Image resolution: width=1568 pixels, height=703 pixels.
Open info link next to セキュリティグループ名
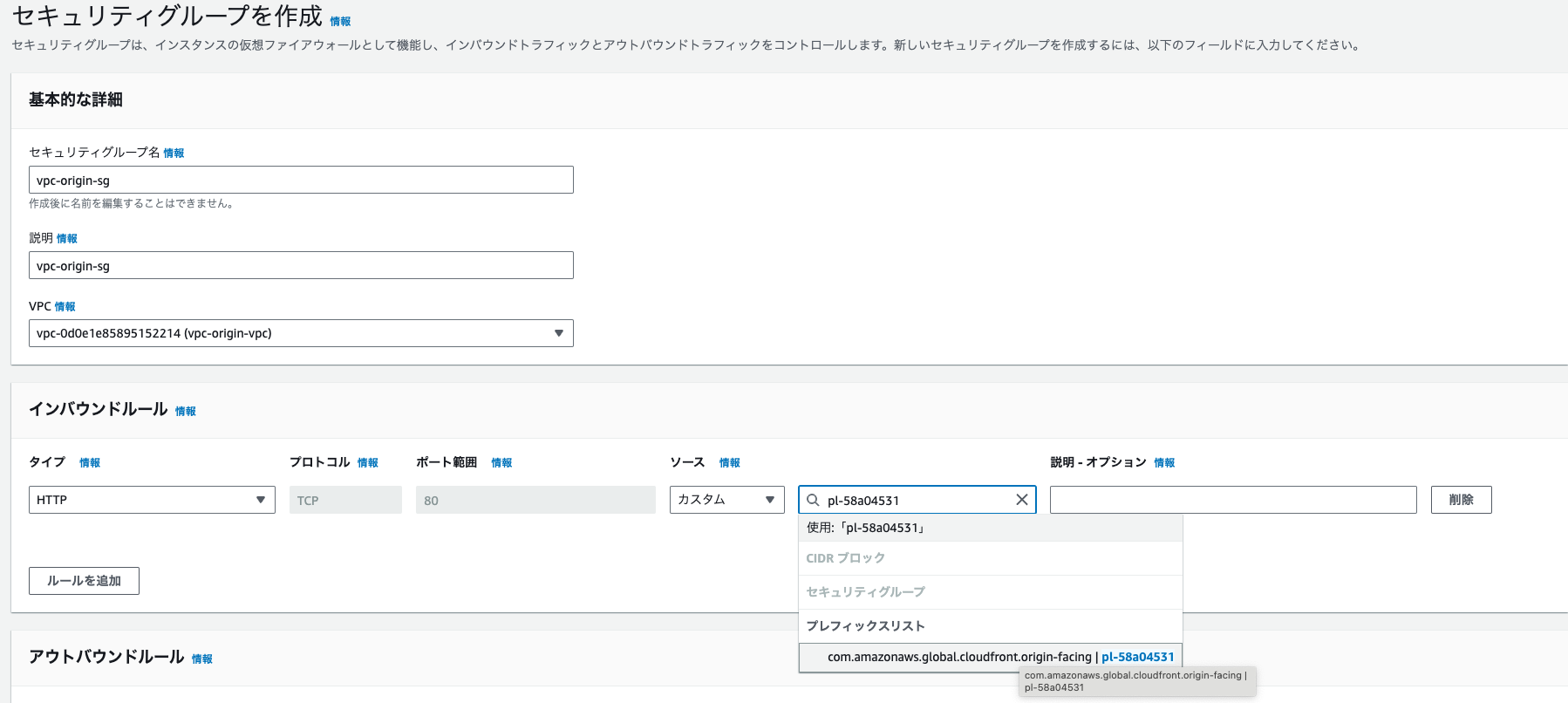point(174,153)
